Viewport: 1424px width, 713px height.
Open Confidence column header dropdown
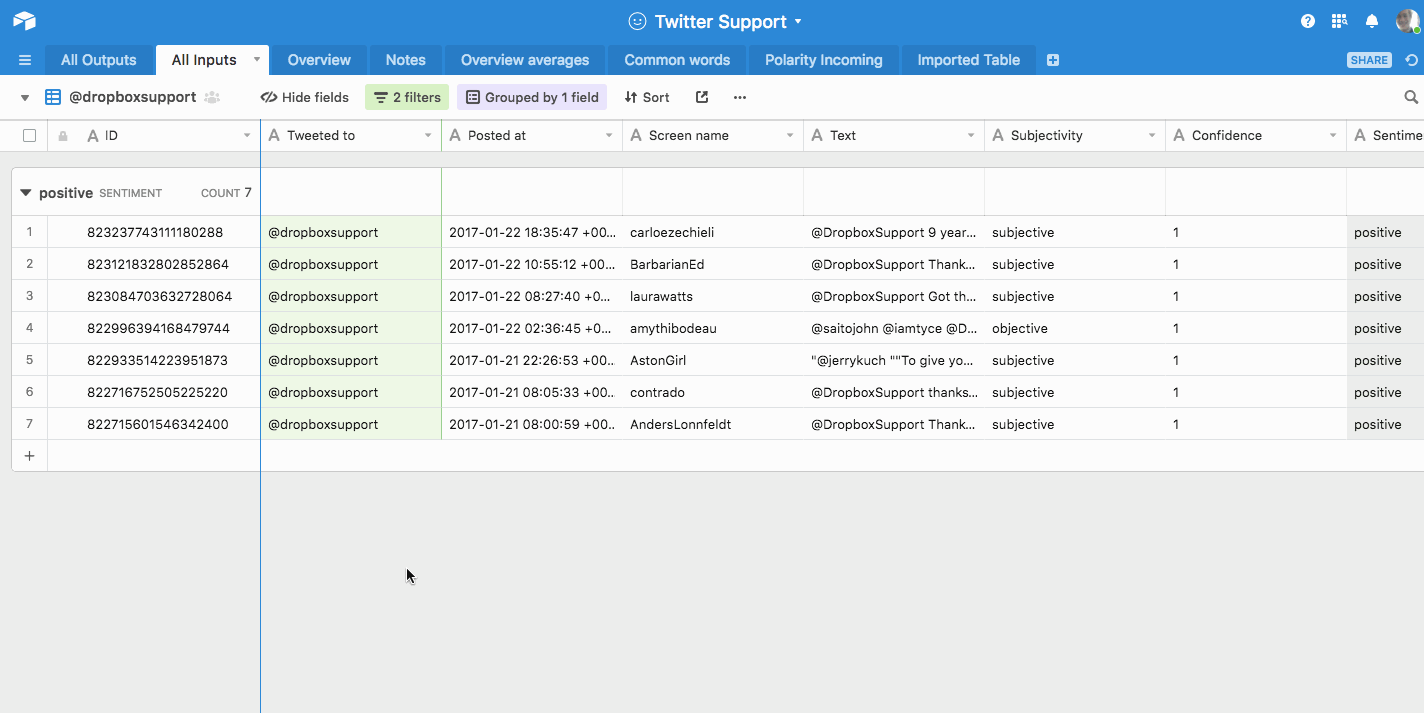coord(1333,136)
